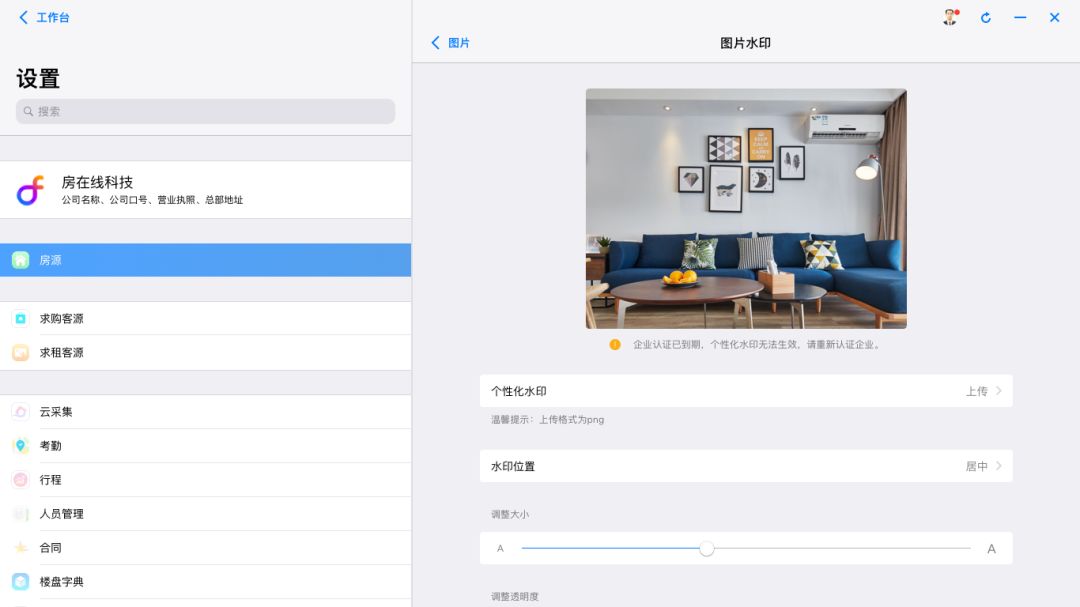Click the refresh icon
This screenshot has width=1080, height=607.
[986, 18]
